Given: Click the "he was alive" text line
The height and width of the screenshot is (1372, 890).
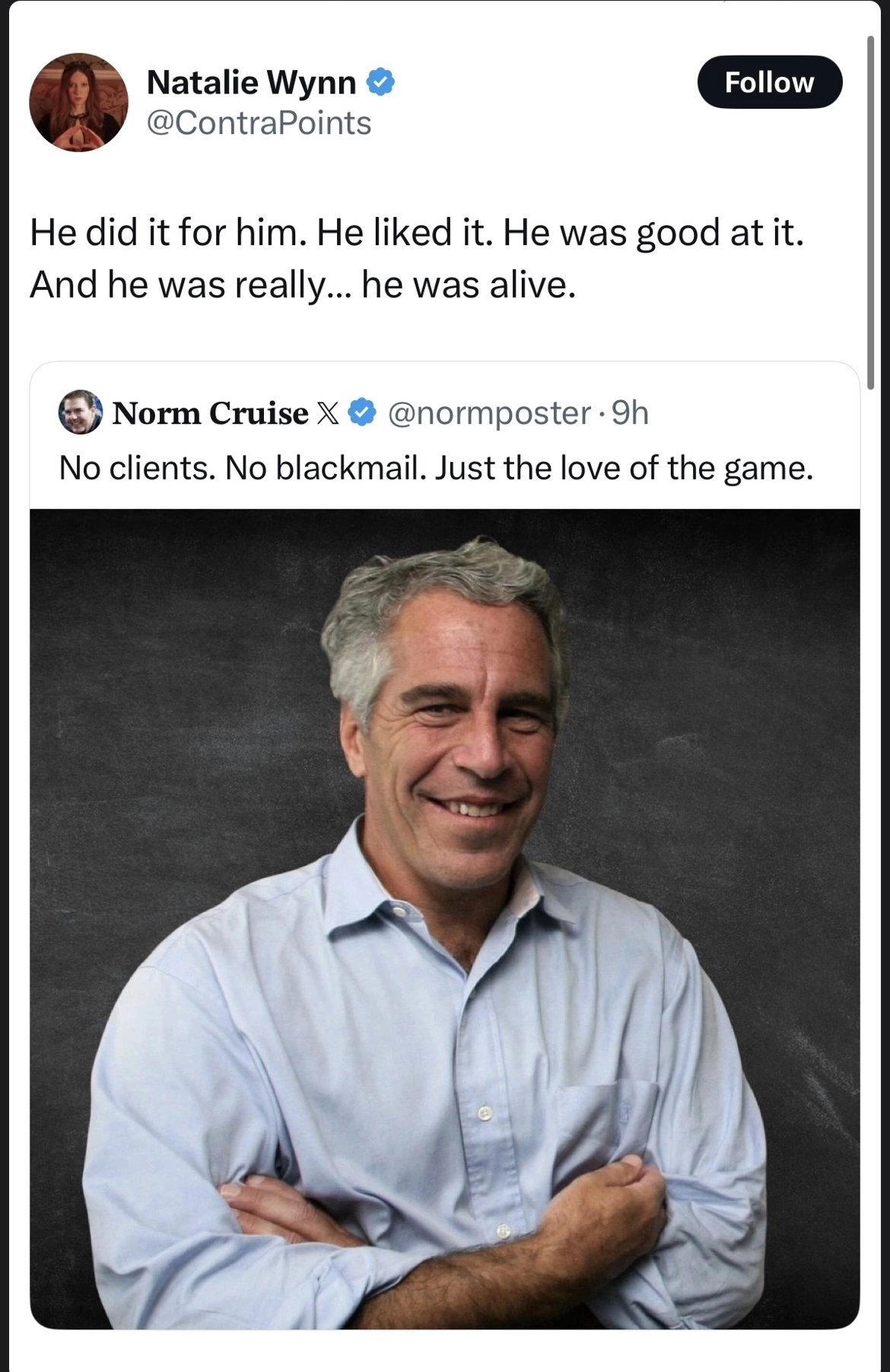Looking at the screenshot, I should click(303, 285).
